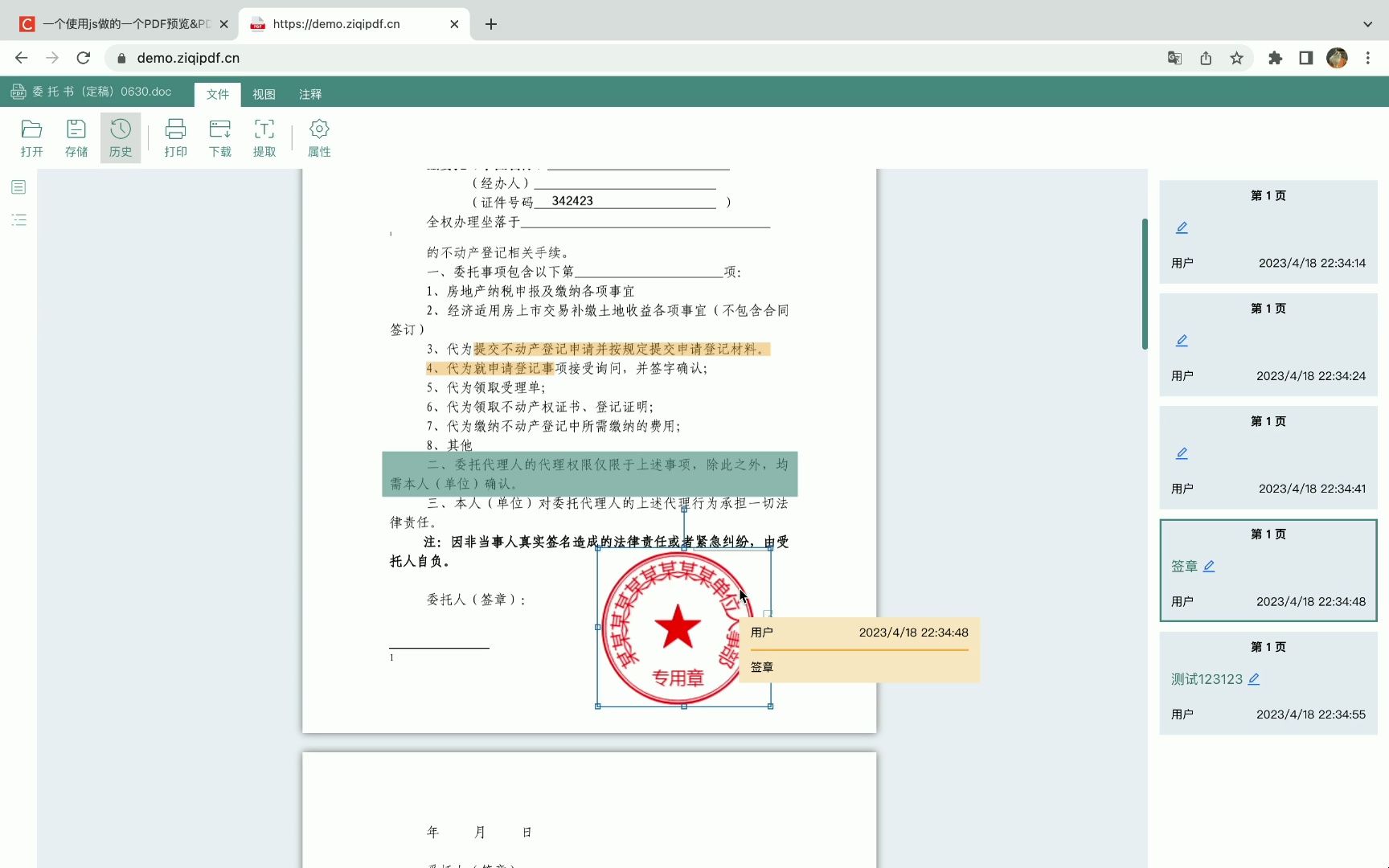Edit the 测试123123 annotation pencil icon
This screenshot has height=868, width=1389.
[1254, 679]
